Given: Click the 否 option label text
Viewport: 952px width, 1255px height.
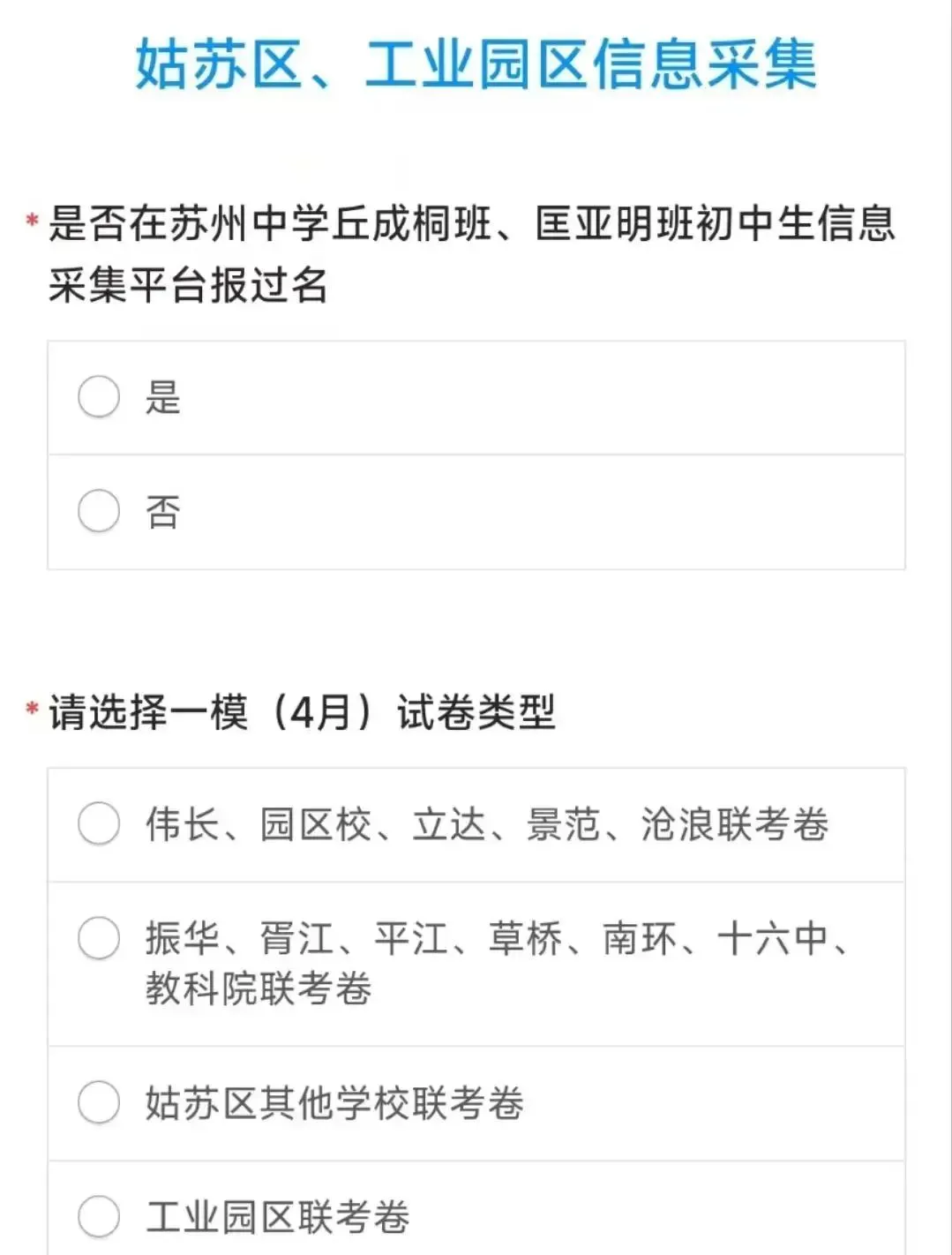Looking at the screenshot, I should pyautogui.click(x=163, y=512).
